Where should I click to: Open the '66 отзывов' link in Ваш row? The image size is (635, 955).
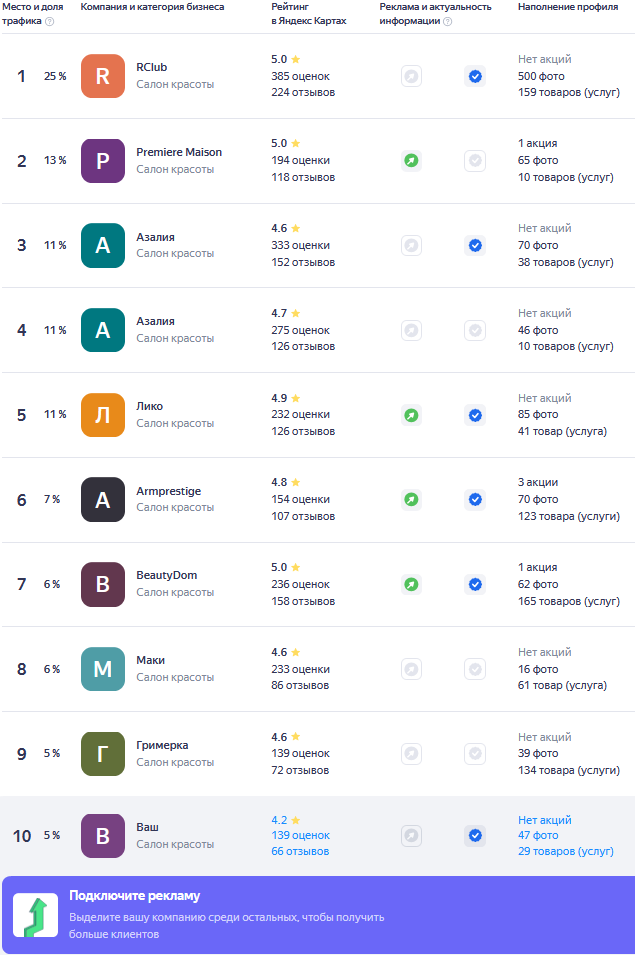[x=300, y=851]
